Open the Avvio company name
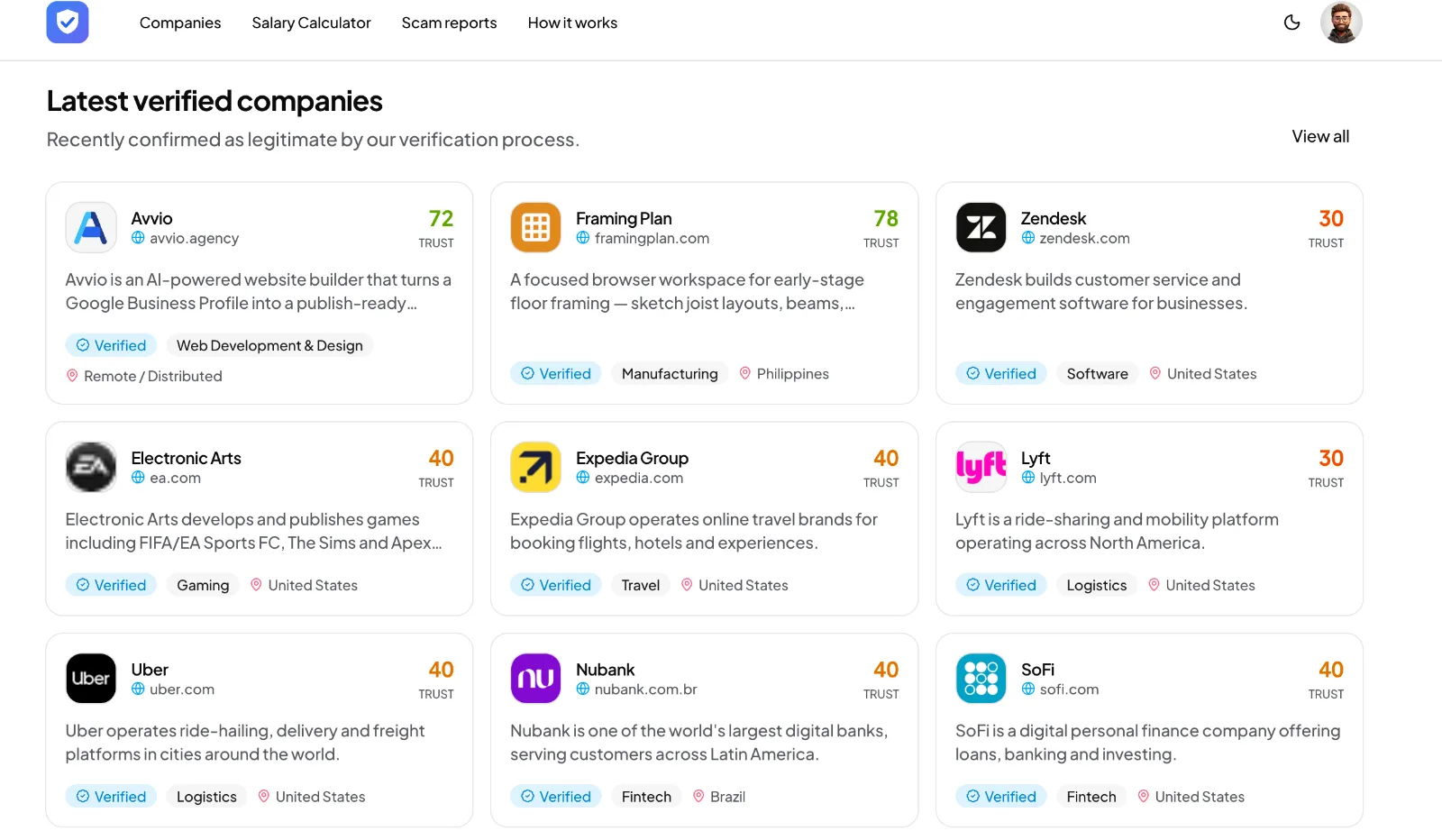1442x840 pixels. (151, 218)
